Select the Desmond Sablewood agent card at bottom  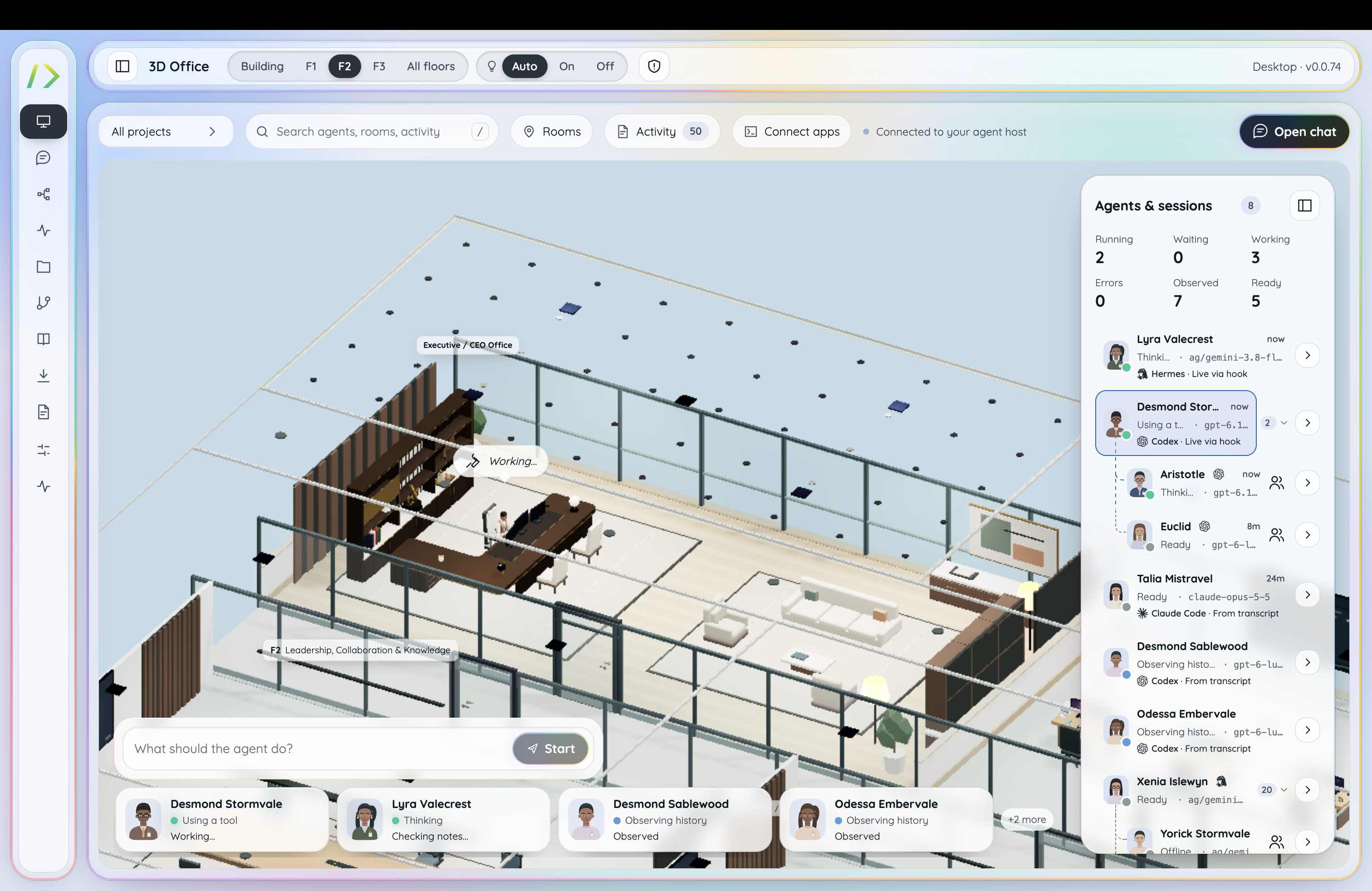665,819
